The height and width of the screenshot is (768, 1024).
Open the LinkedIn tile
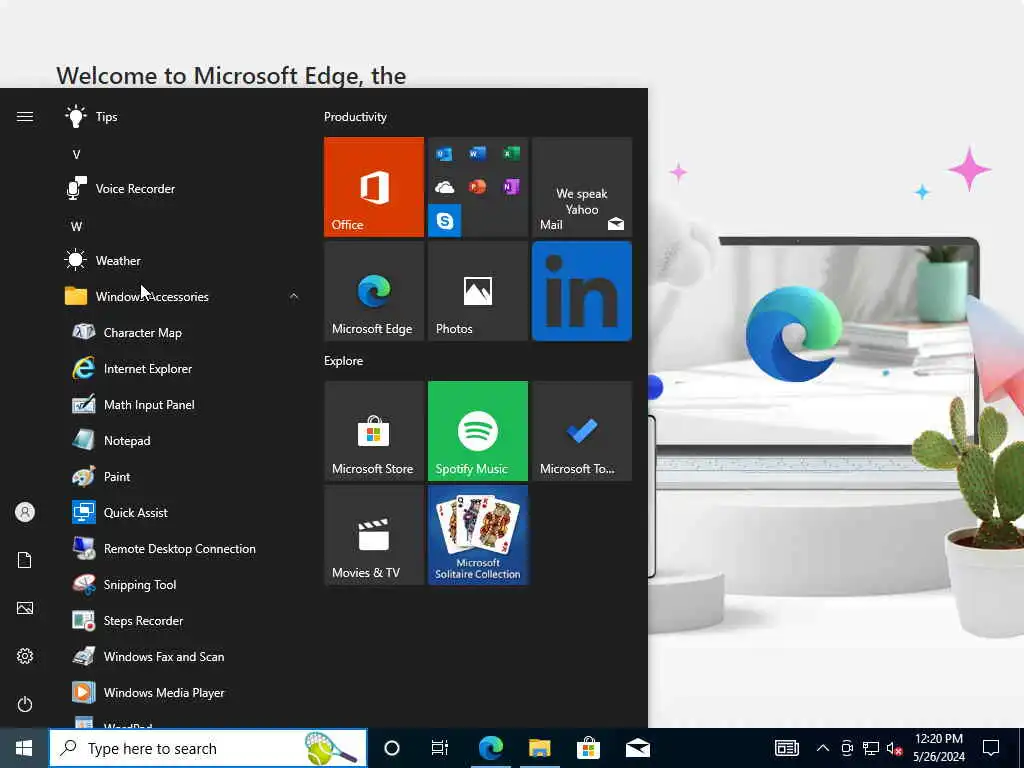[582, 291]
